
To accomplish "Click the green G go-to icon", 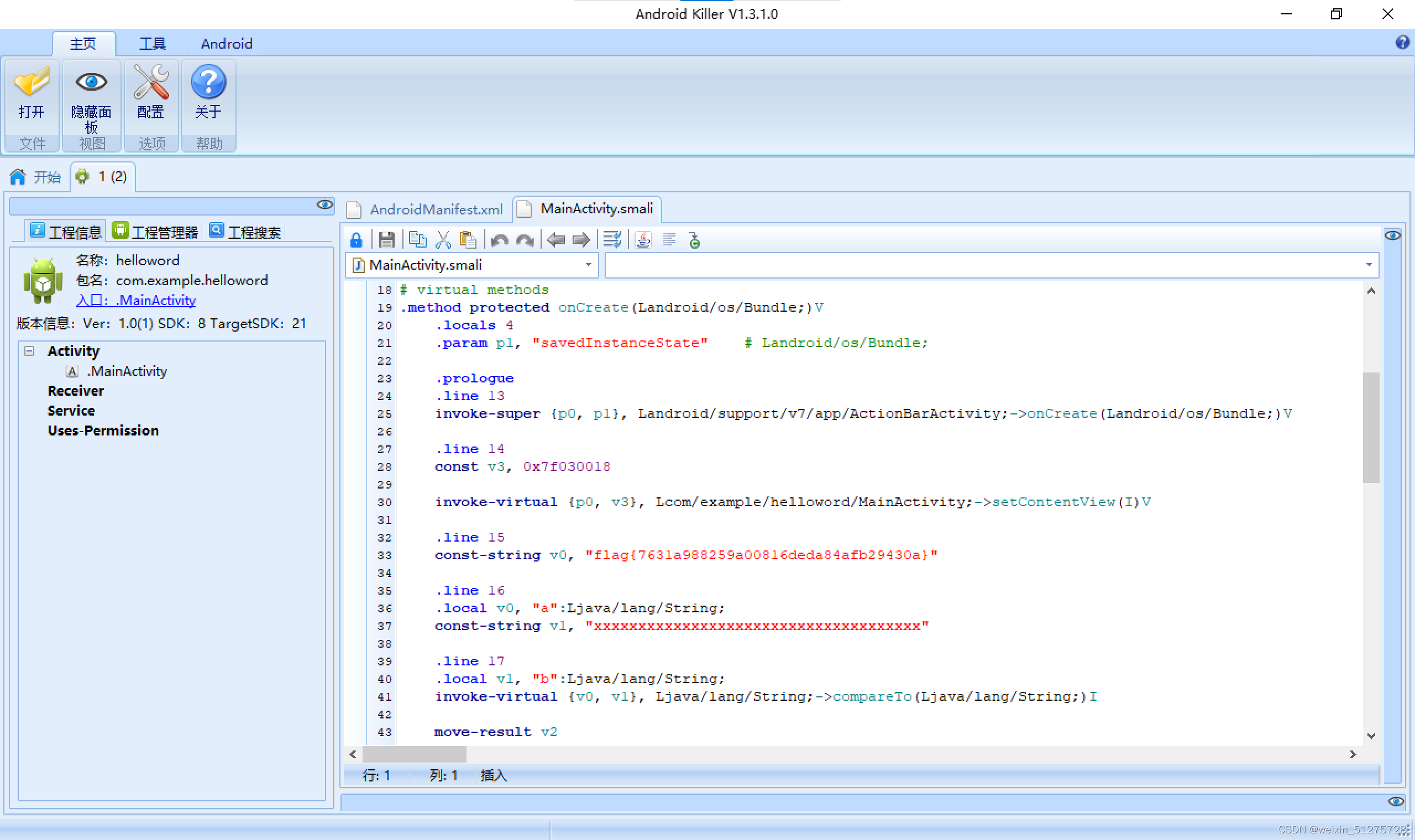I will pos(694,240).
